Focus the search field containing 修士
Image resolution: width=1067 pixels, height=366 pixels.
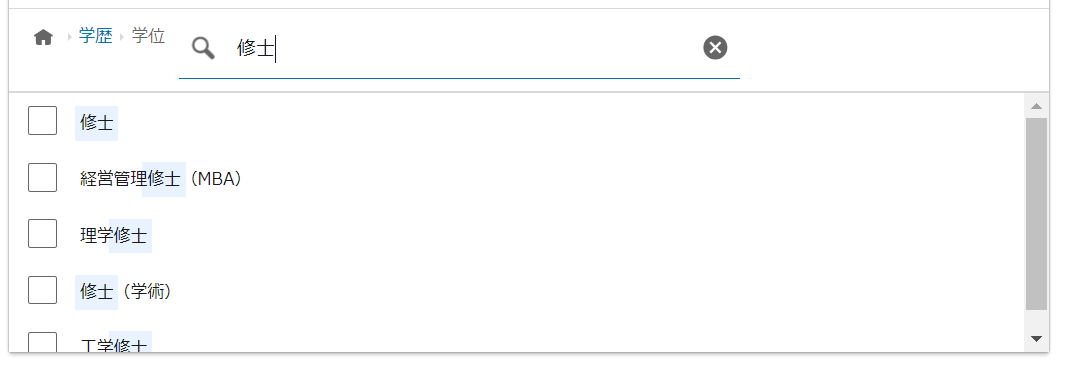459,48
